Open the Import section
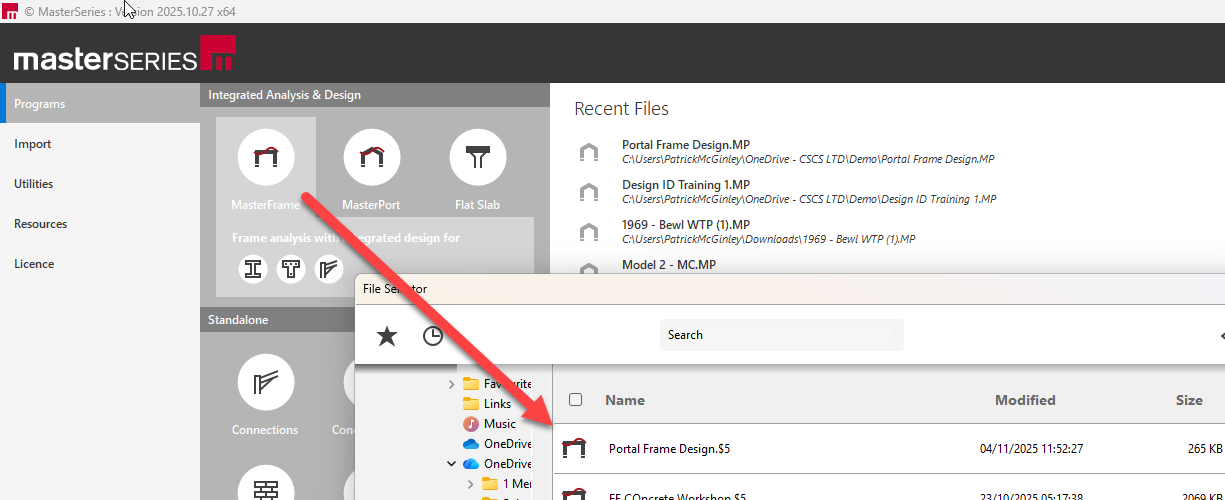Viewport: 1225px width, 500px height. (100, 144)
